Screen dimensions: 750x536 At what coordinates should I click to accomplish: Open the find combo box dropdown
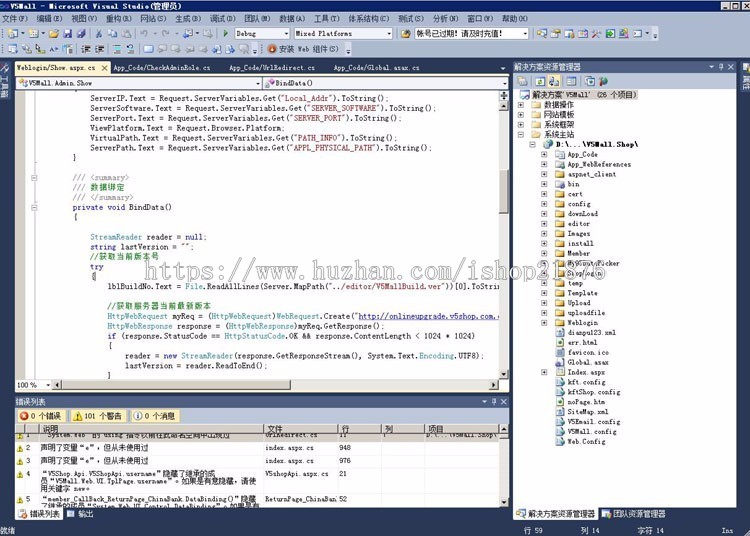(525, 33)
